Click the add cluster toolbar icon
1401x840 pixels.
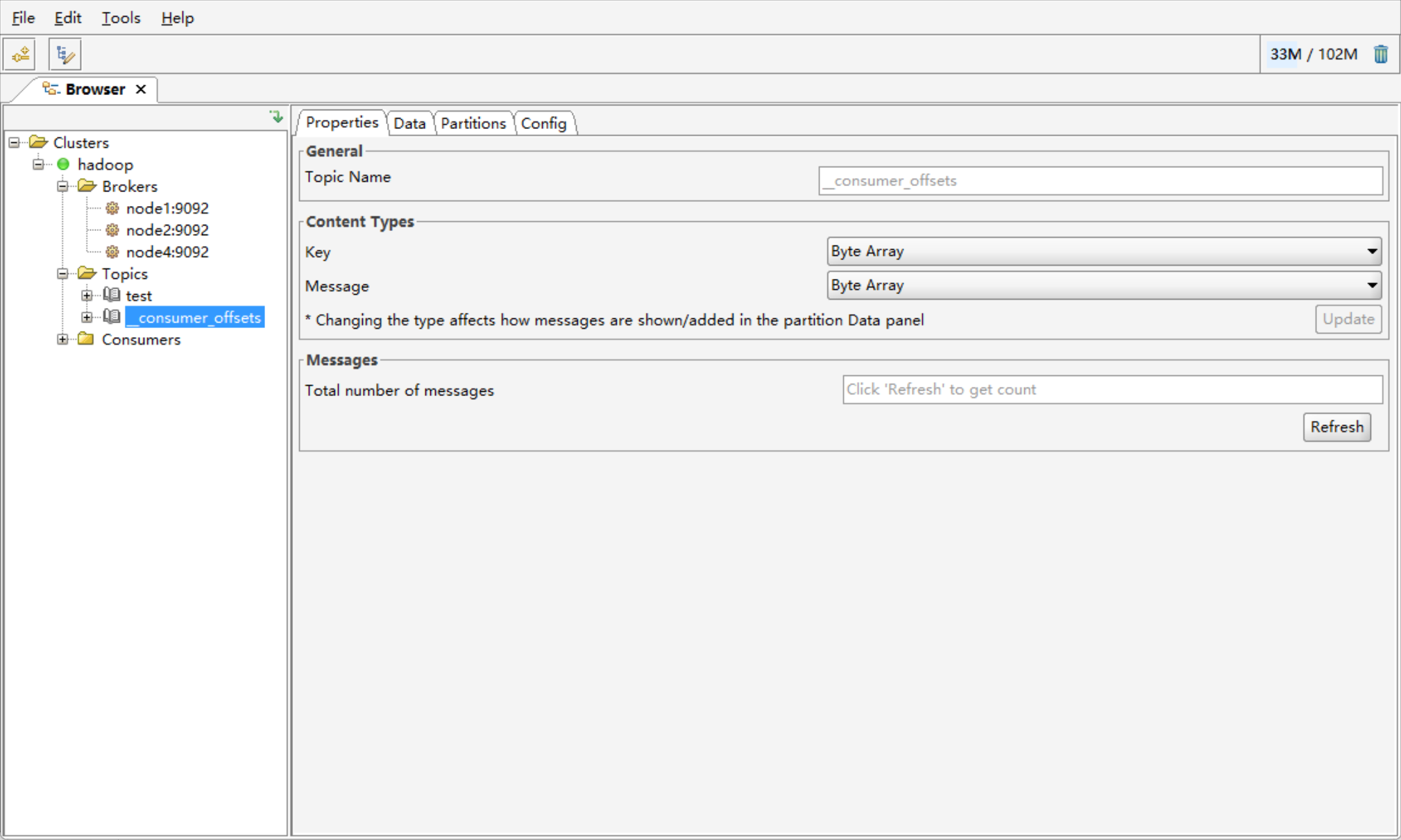tap(20, 54)
